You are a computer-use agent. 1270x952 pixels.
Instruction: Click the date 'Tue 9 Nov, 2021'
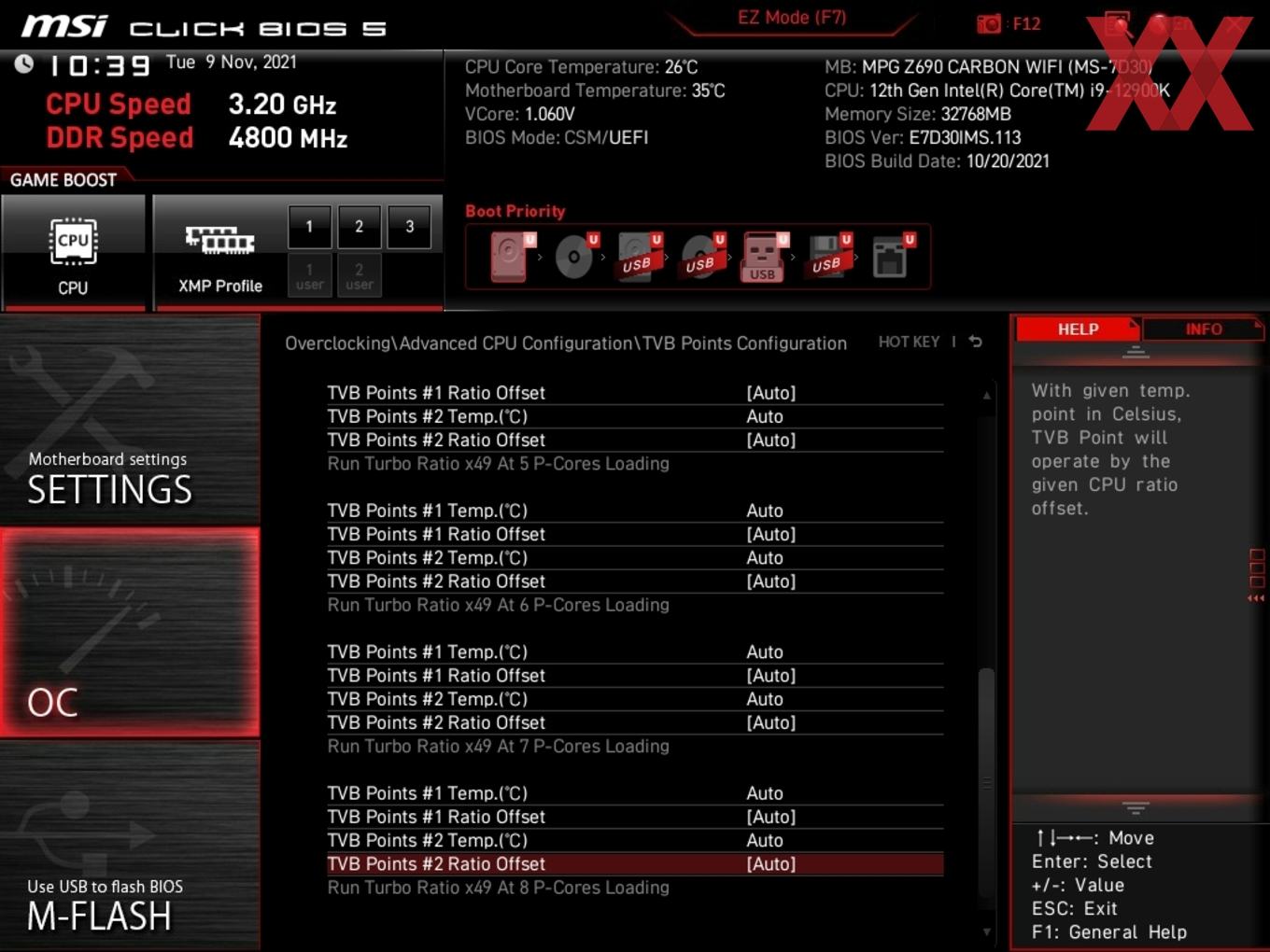232,63
